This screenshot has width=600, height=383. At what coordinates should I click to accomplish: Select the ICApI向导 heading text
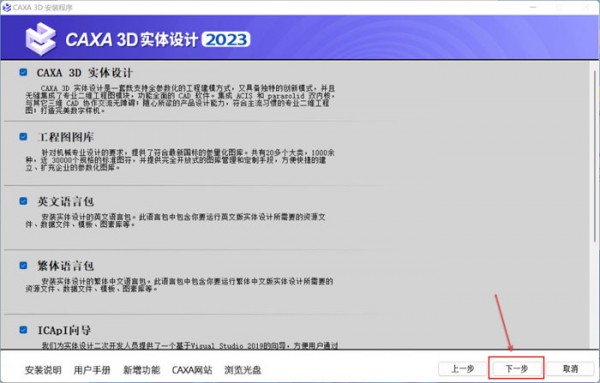click(x=64, y=330)
